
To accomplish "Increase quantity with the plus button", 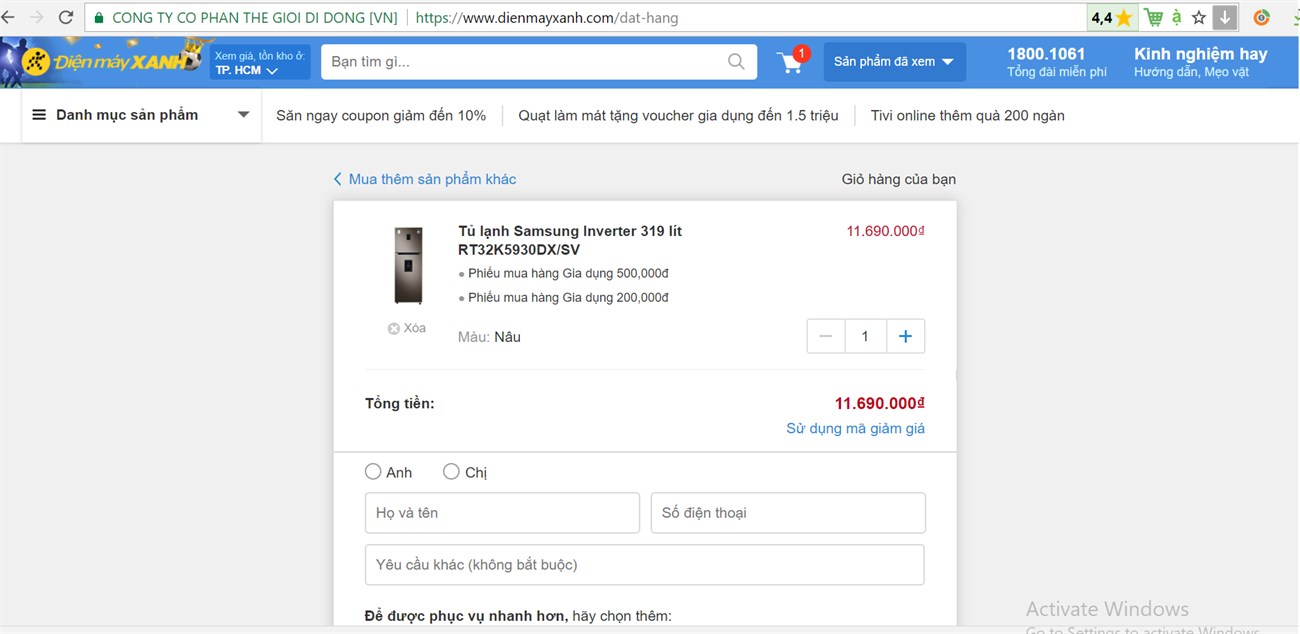I will click(x=905, y=336).
